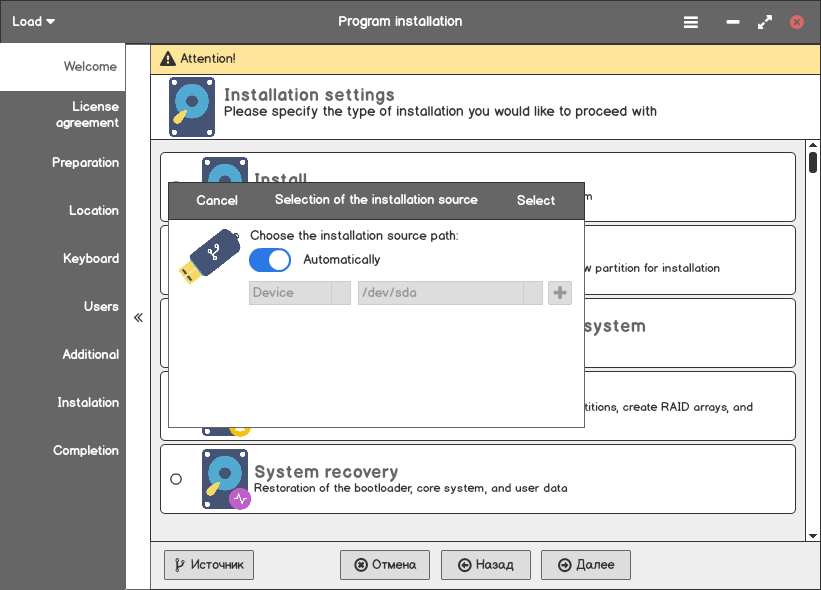Click the Далее next button
Image resolution: width=821 pixels, height=590 pixels.
(x=586, y=565)
